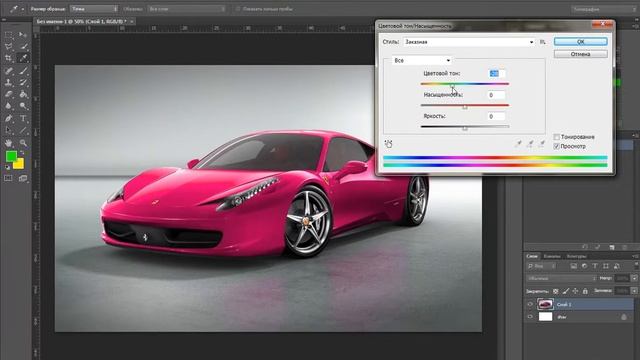This screenshot has width=640, height=360.
Task: Click the Насыщенность saturation slider handle
Action: [465, 107]
